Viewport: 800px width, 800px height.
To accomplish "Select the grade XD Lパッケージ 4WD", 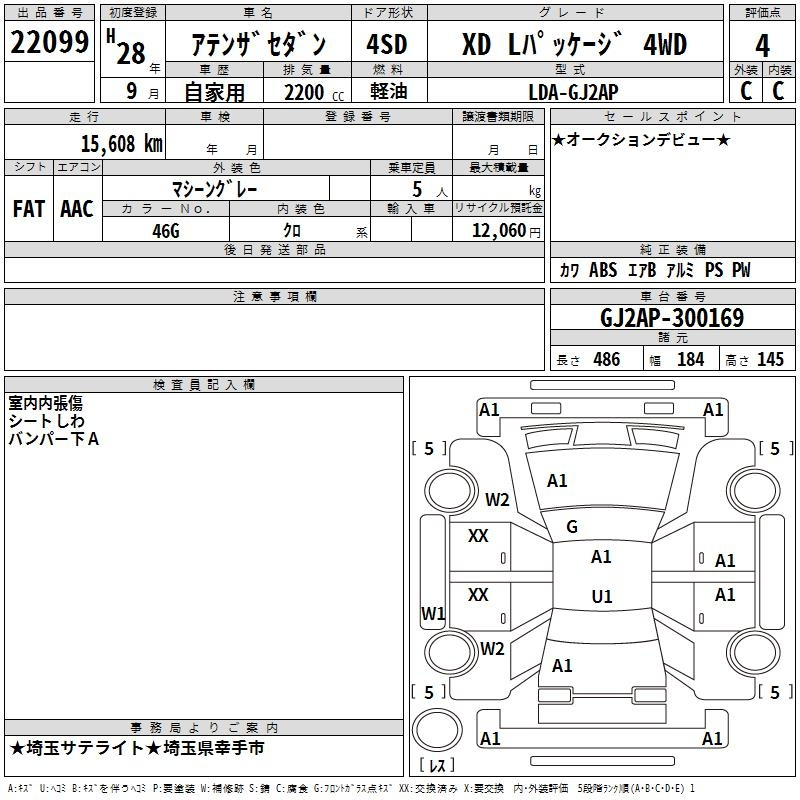I will pos(574,44).
